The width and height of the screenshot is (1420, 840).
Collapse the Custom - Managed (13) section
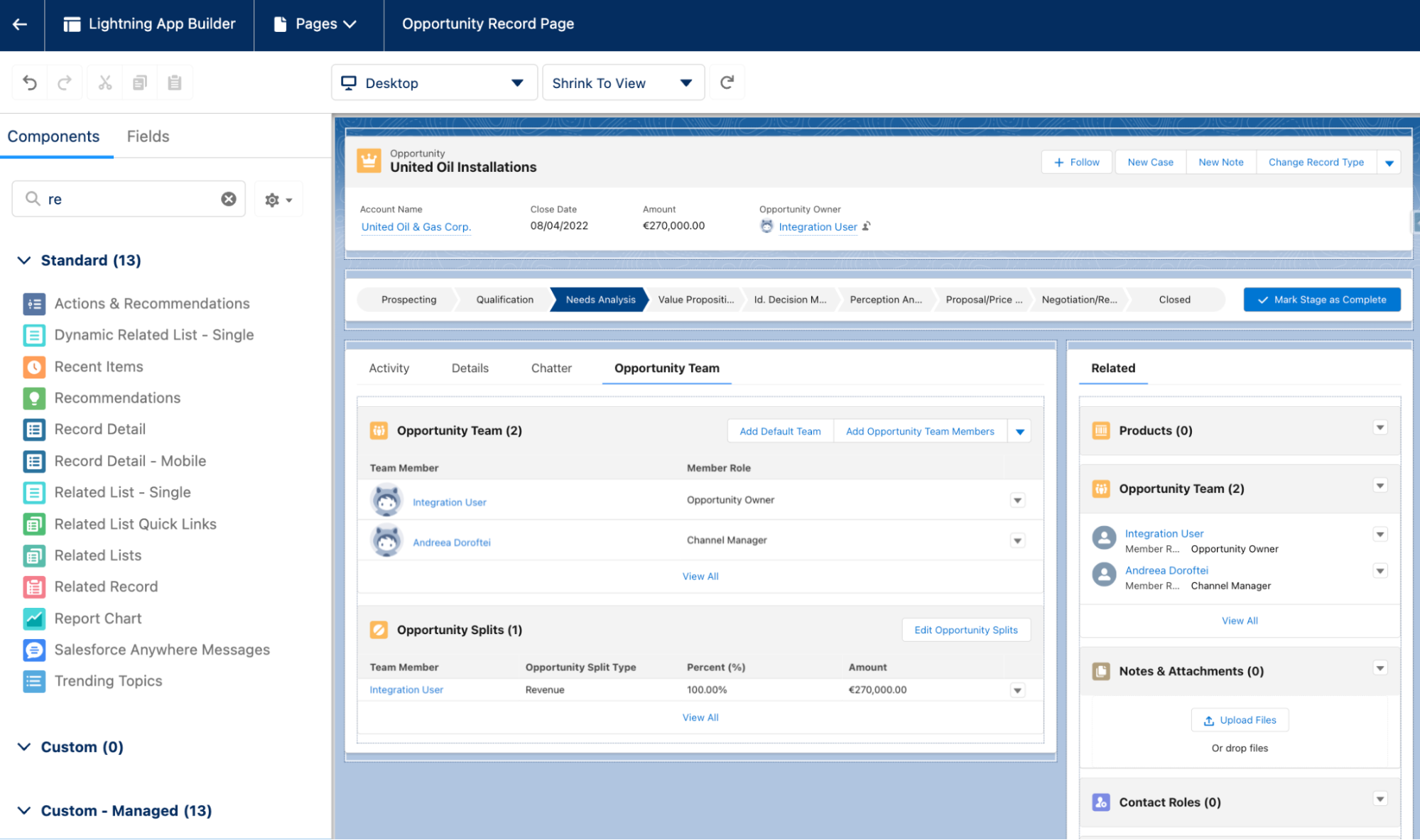click(24, 811)
